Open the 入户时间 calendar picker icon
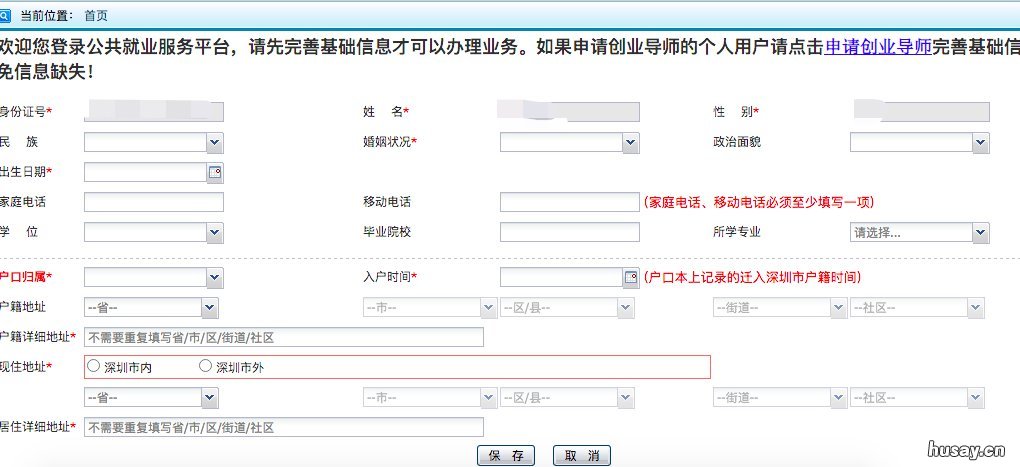 pos(631,278)
